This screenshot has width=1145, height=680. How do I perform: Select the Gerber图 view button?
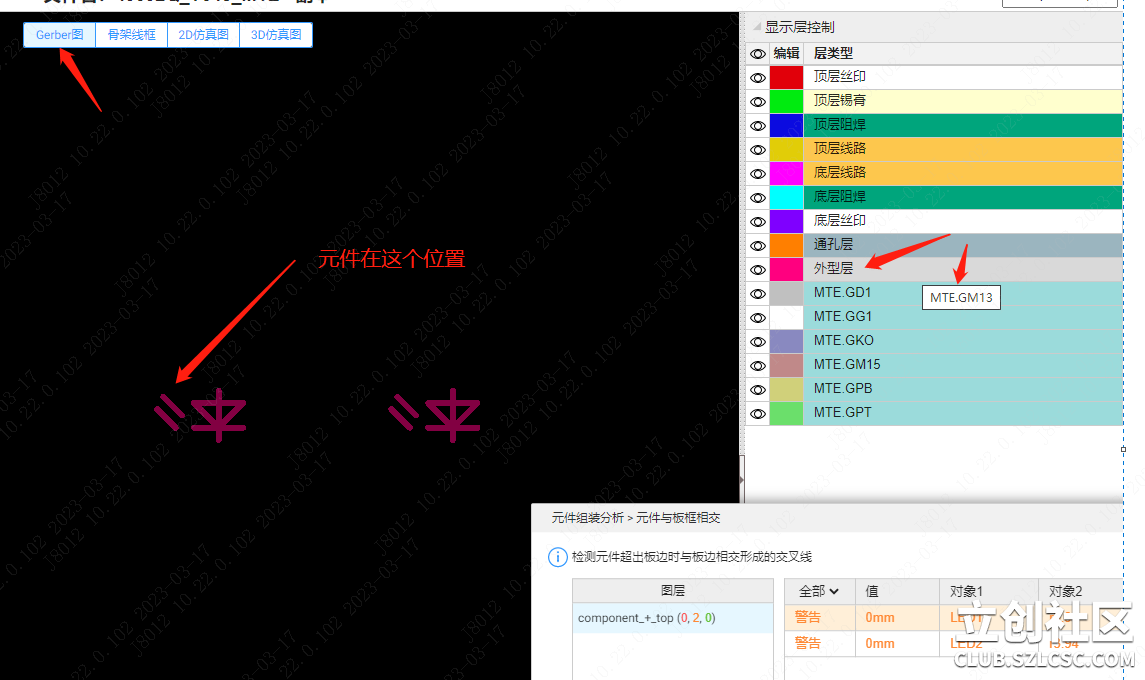pyautogui.click(x=60, y=35)
